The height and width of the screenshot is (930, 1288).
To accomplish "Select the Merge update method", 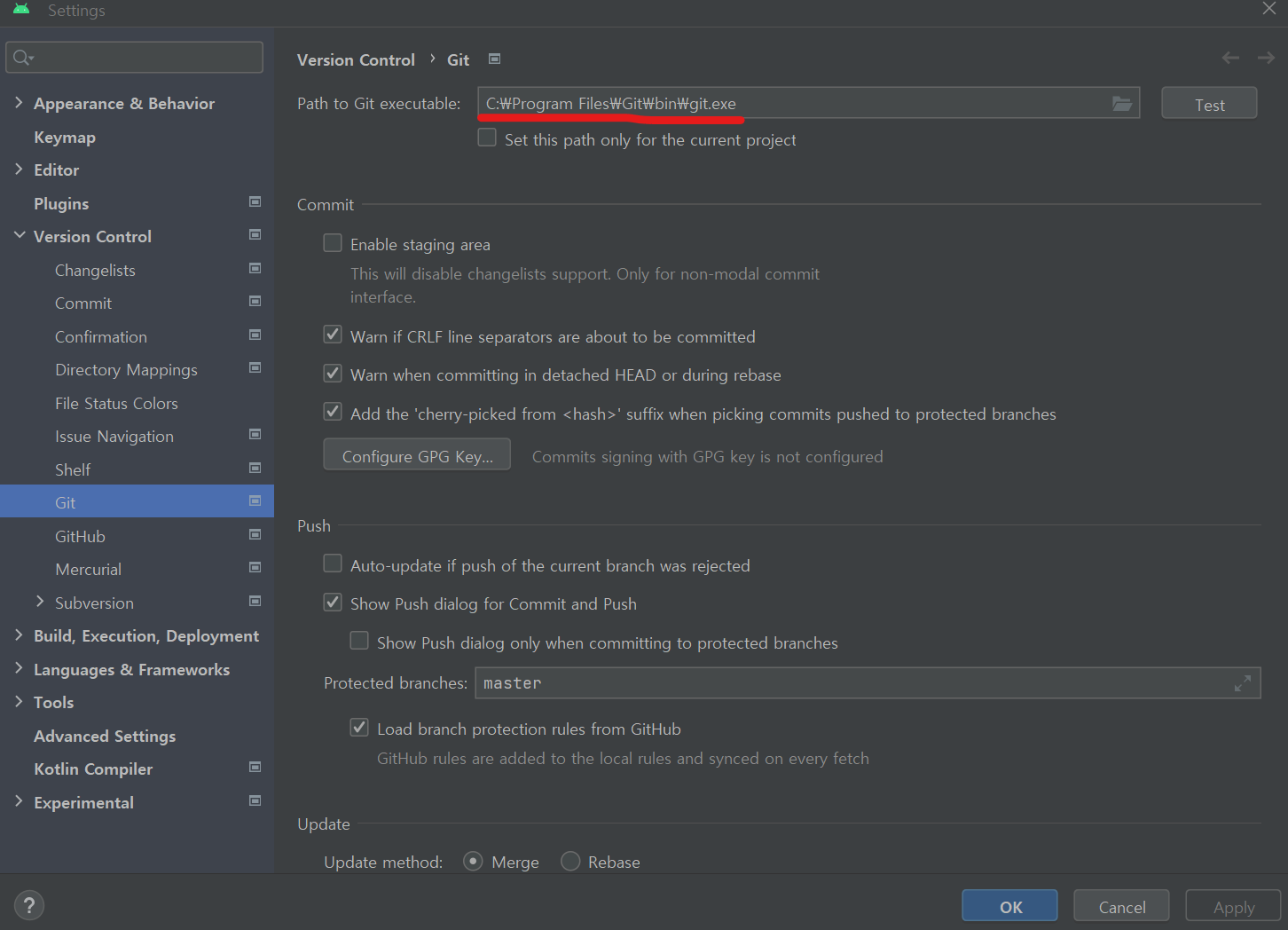I will pyautogui.click(x=473, y=862).
